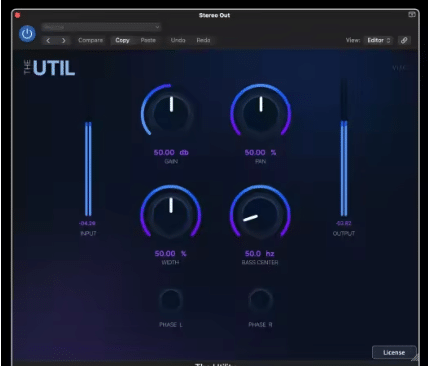Click the Copy button
The image size is (428, 366).
tap(122, 40)
